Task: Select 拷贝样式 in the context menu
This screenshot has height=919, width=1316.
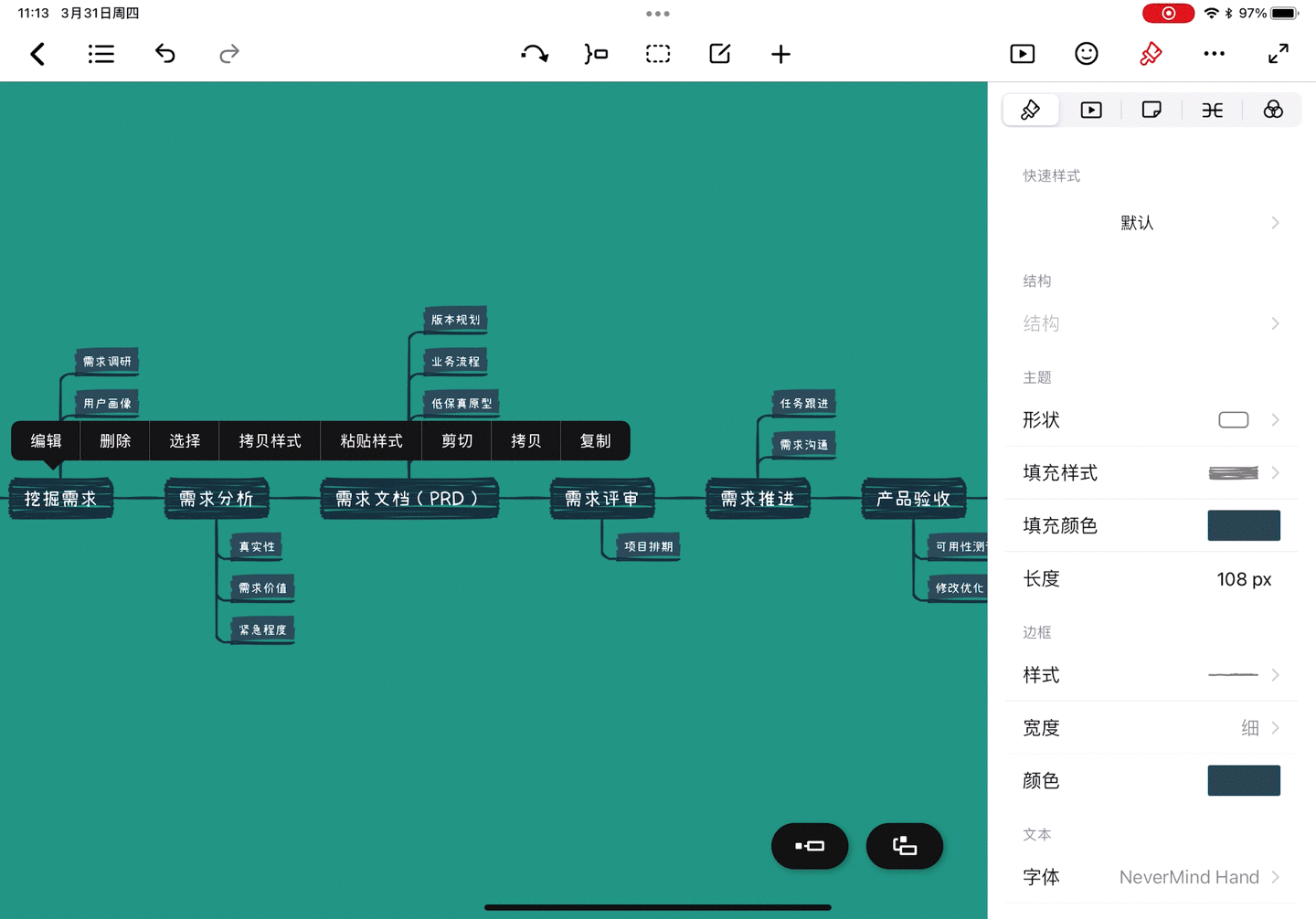Action: point(269,440)
